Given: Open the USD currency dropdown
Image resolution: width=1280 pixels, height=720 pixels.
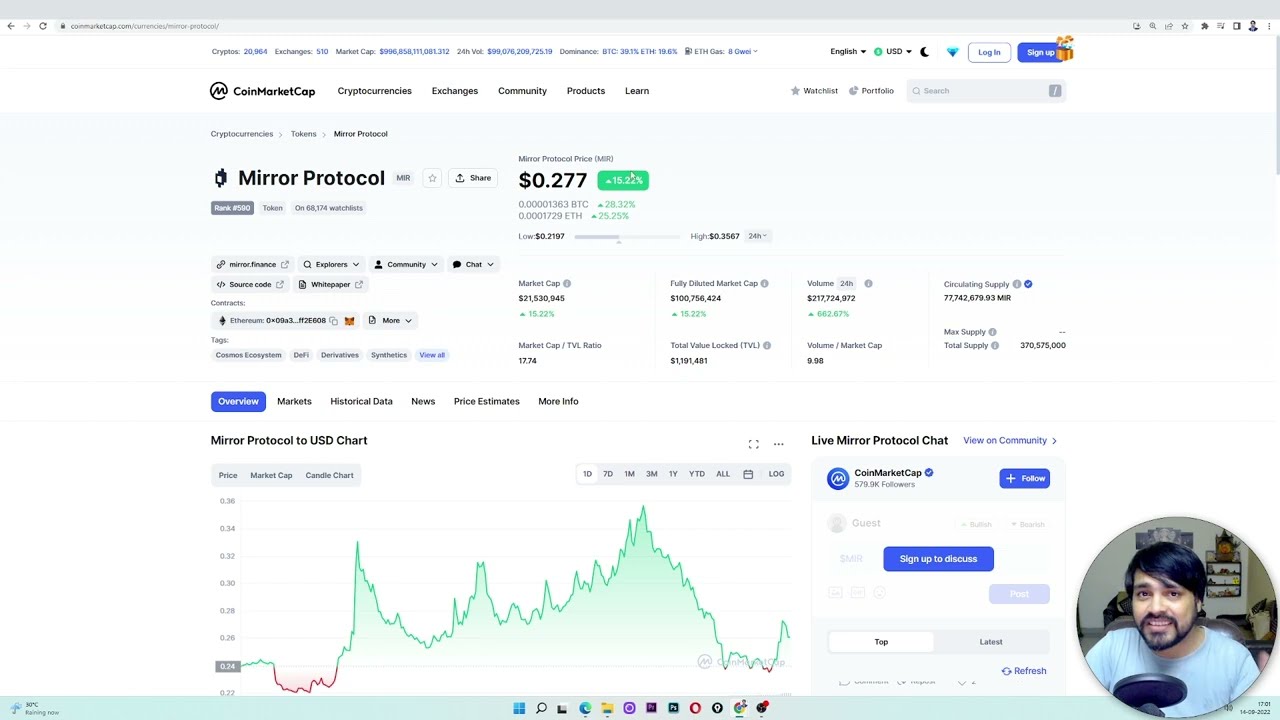Looking at the screenshot, I should 892,52.
